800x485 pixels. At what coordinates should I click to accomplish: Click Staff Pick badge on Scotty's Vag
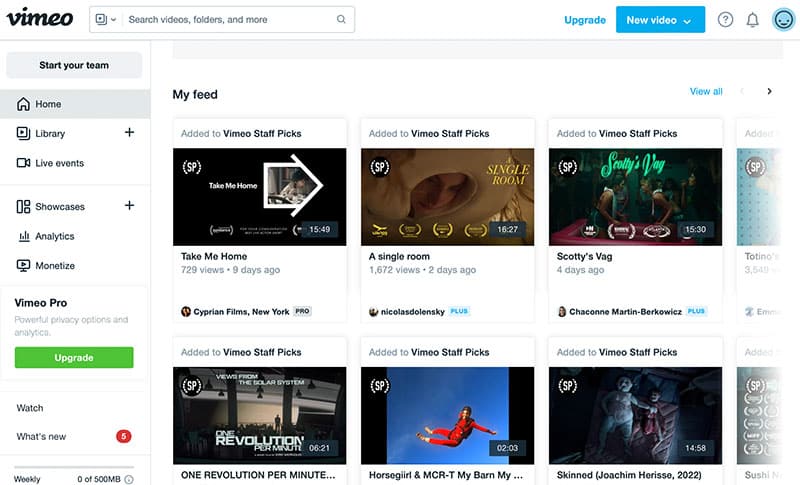pos(567,167)
